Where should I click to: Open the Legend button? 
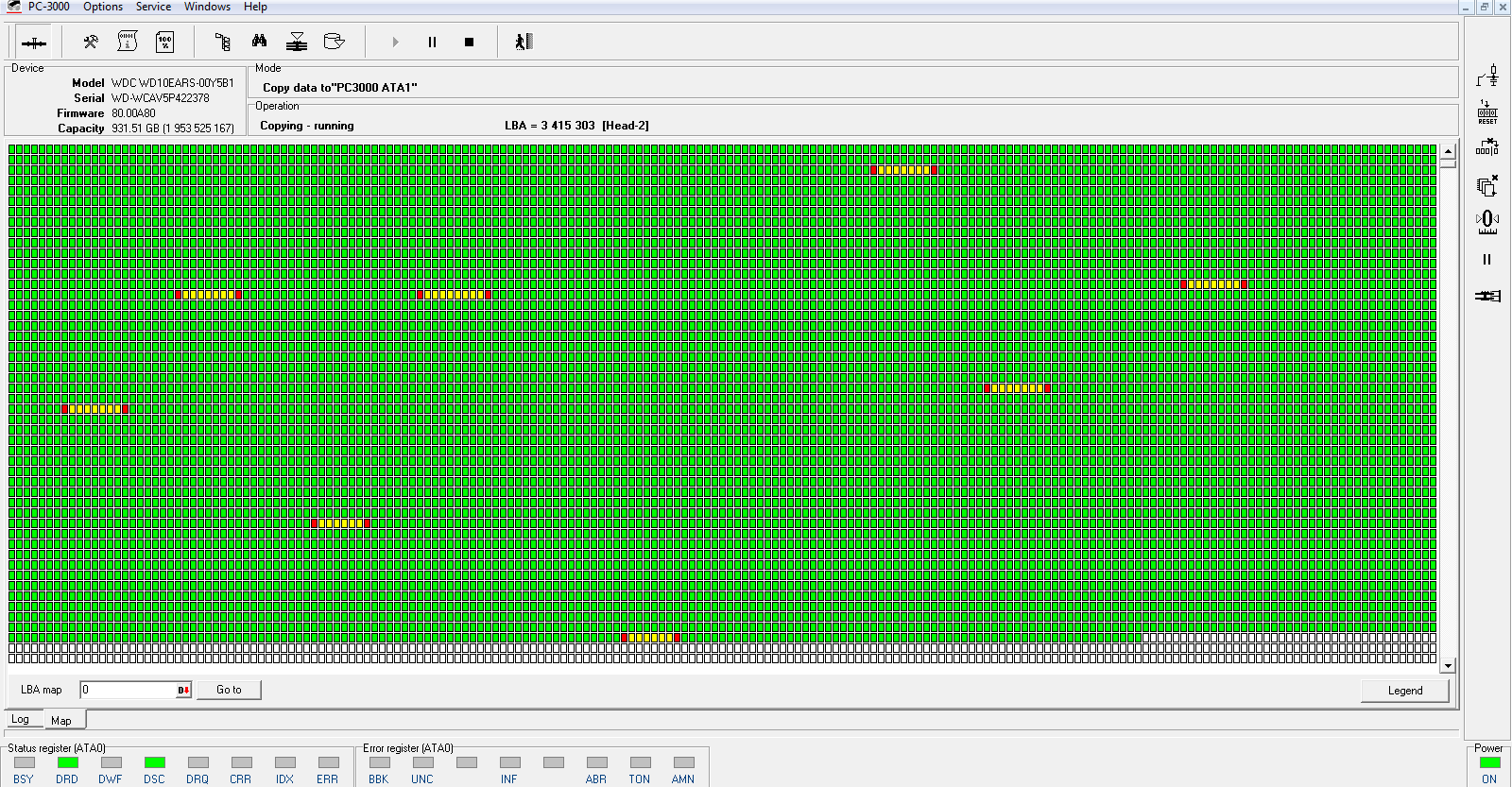coord(1405,691)
